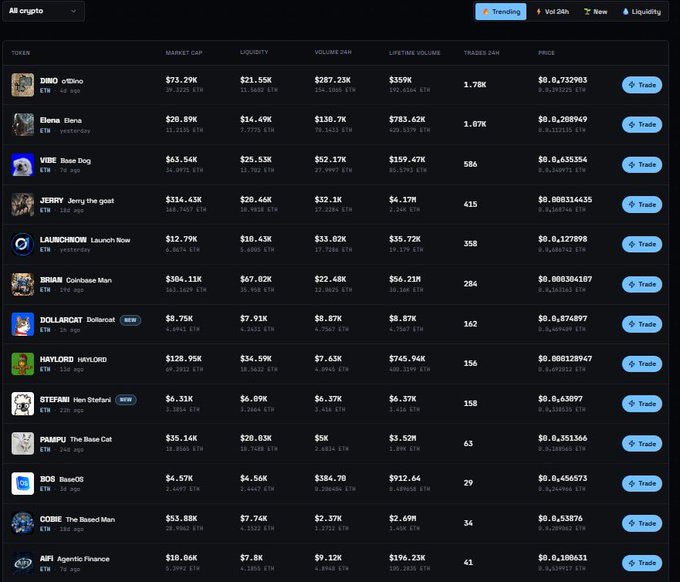Screen dimensions: 680x582
Task: Sort by Lifetime Volume column header
Action: point(415,53)
